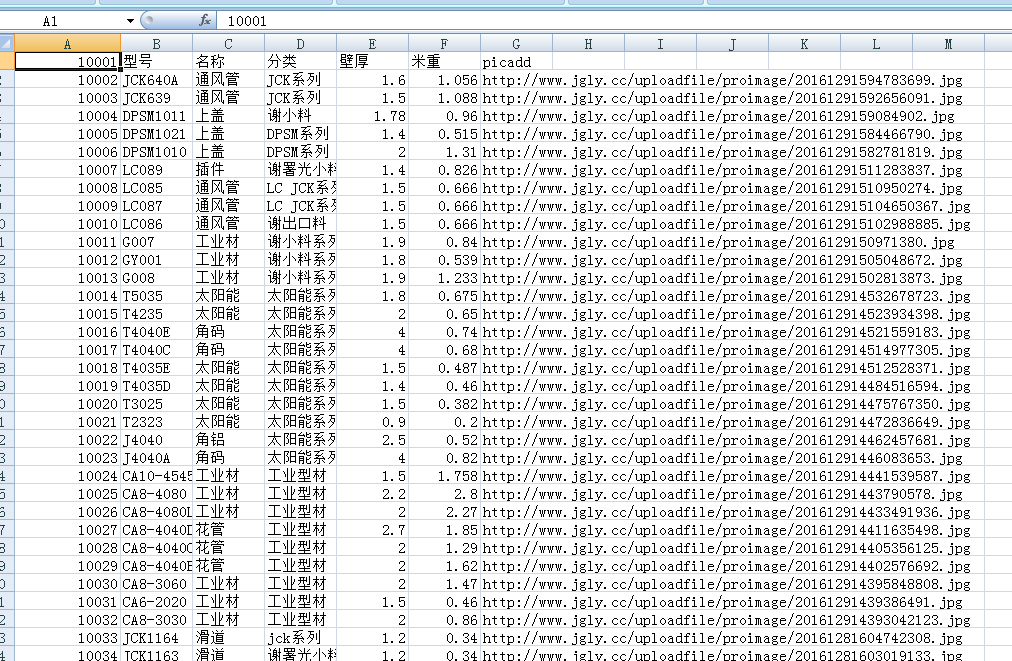Image resolution: width=1012 pixels, height=661 pixels.
Task: Click the formula bar showing 10001
Action: click(x=613, y=21)
